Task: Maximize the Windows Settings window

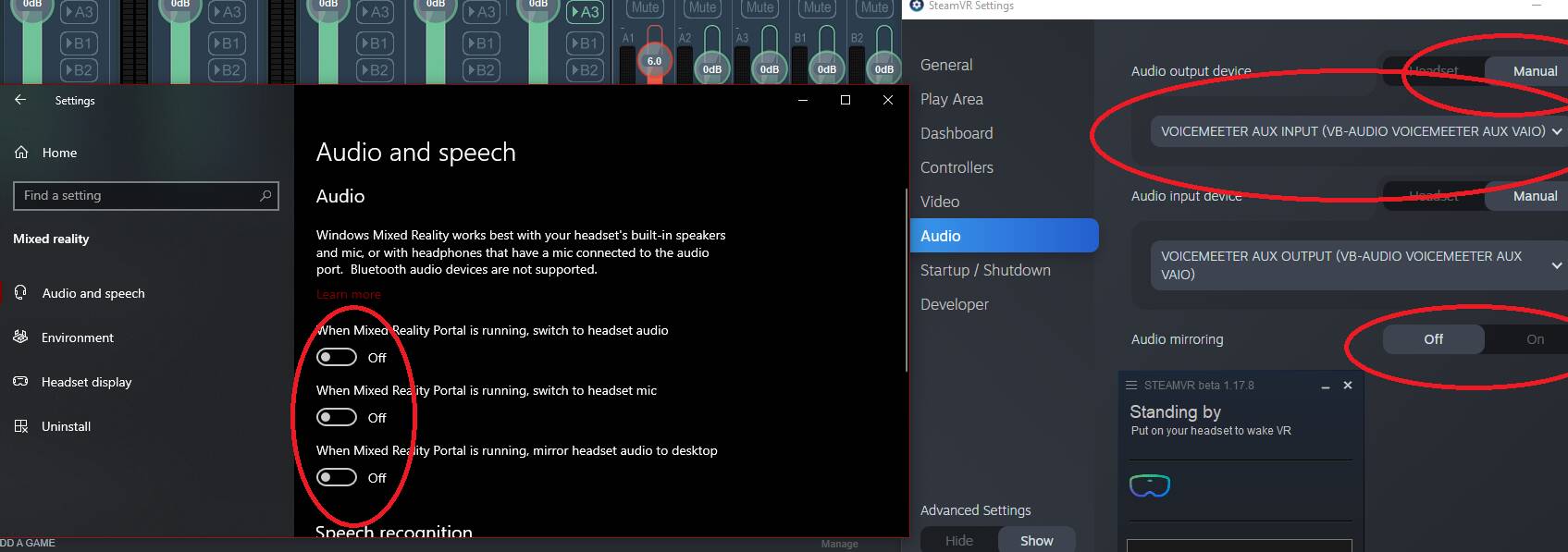Action: click(x=846, y=100)
